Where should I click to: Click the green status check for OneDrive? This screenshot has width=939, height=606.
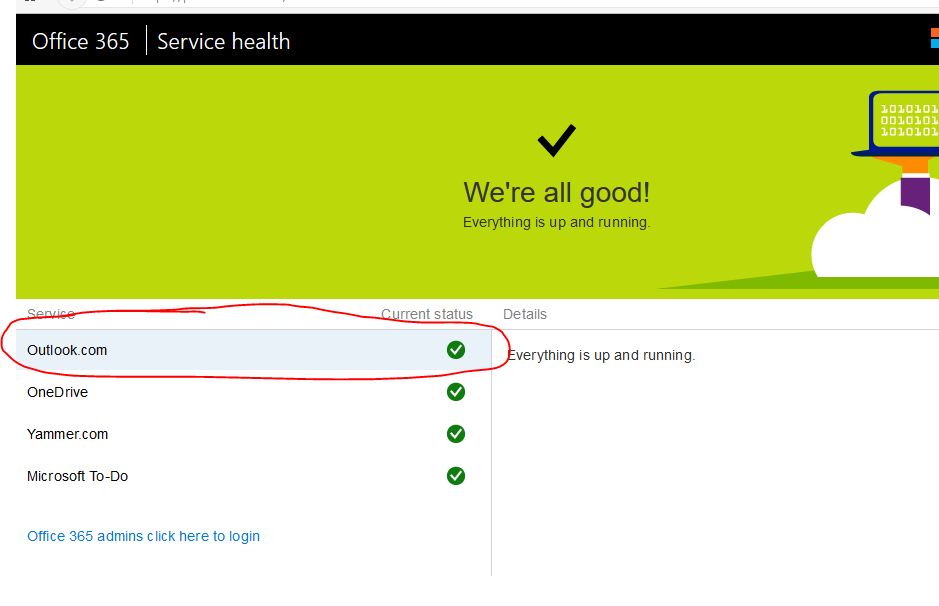456,392
